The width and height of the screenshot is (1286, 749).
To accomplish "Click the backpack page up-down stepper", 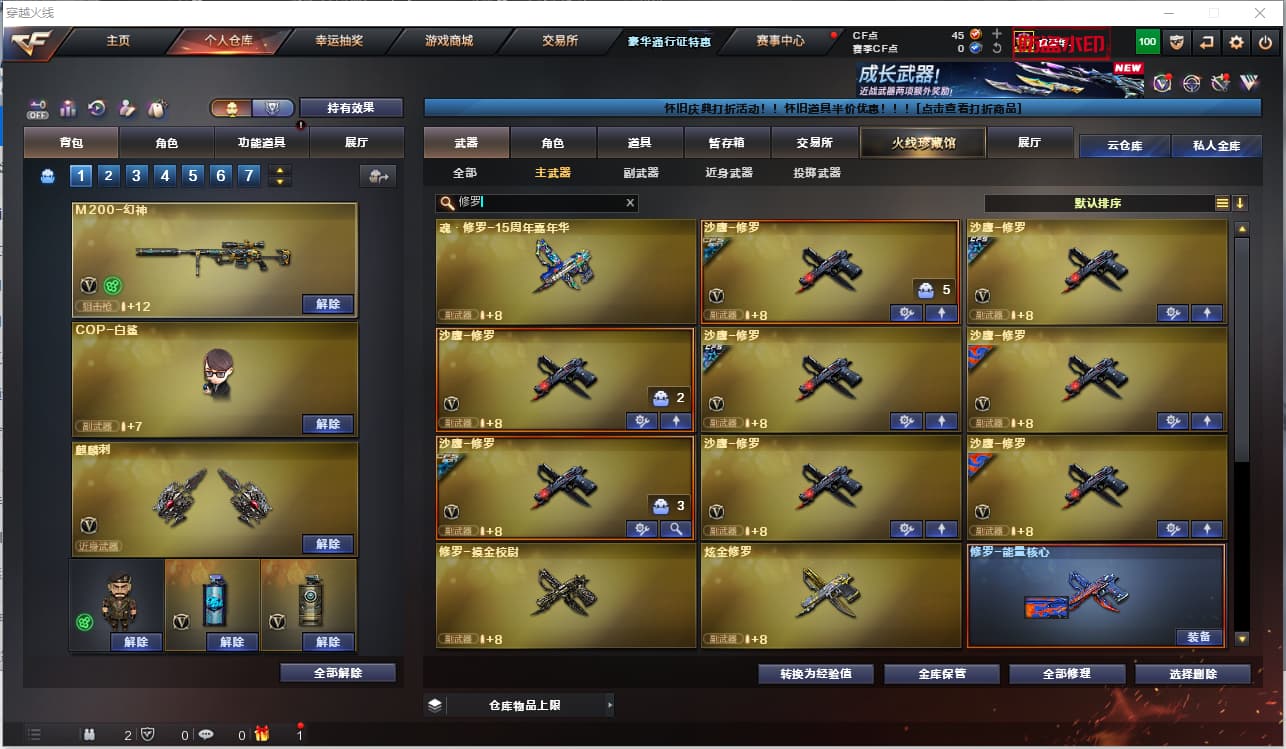I will pyautogui.click(x=281, y=177).
